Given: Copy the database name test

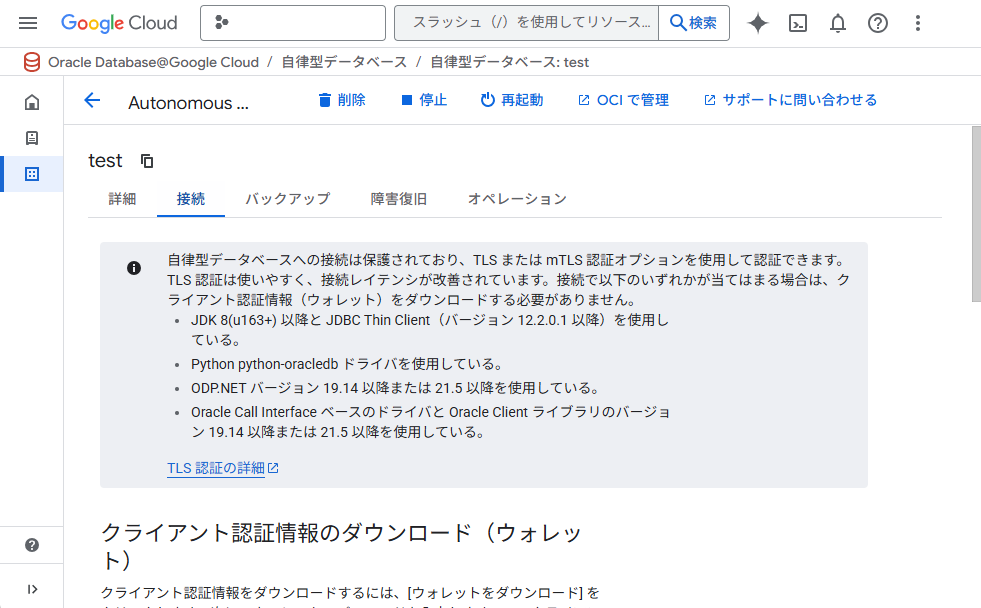Looking at the screenshot, I should click(147, 161).
